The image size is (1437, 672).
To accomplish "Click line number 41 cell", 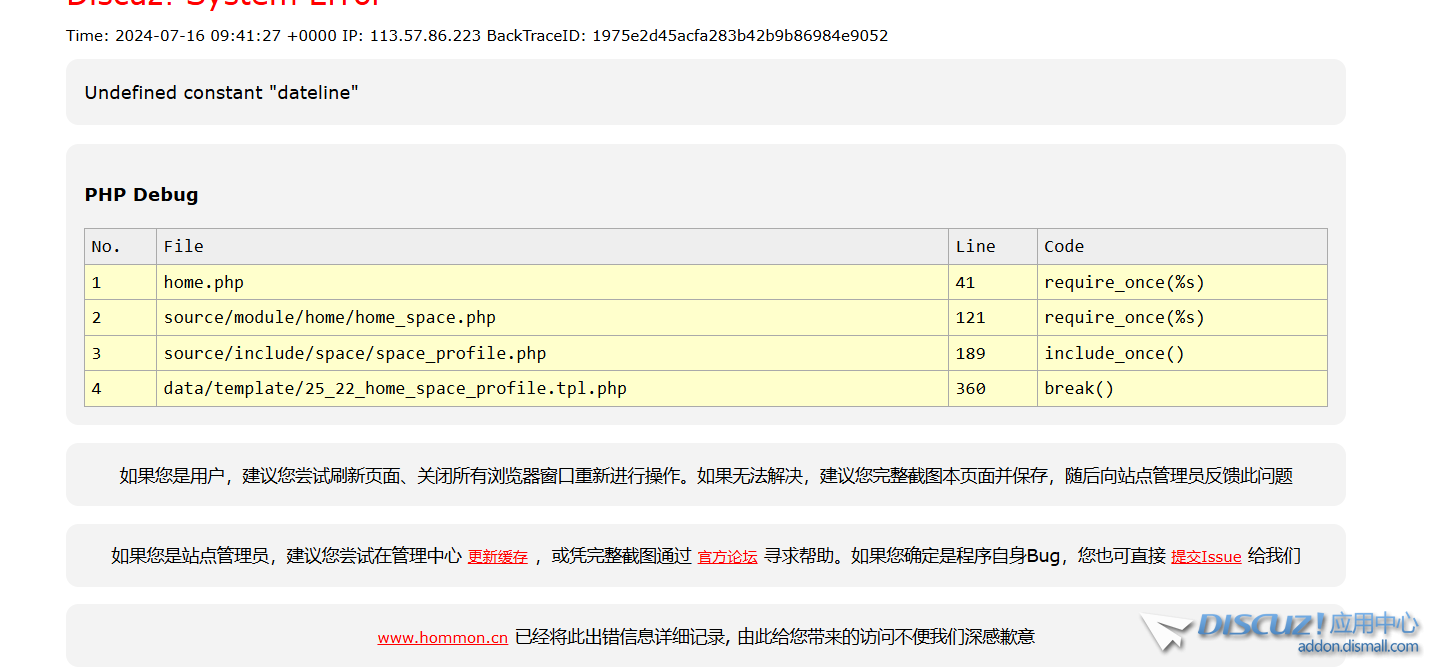I will [x=993, y=282].
